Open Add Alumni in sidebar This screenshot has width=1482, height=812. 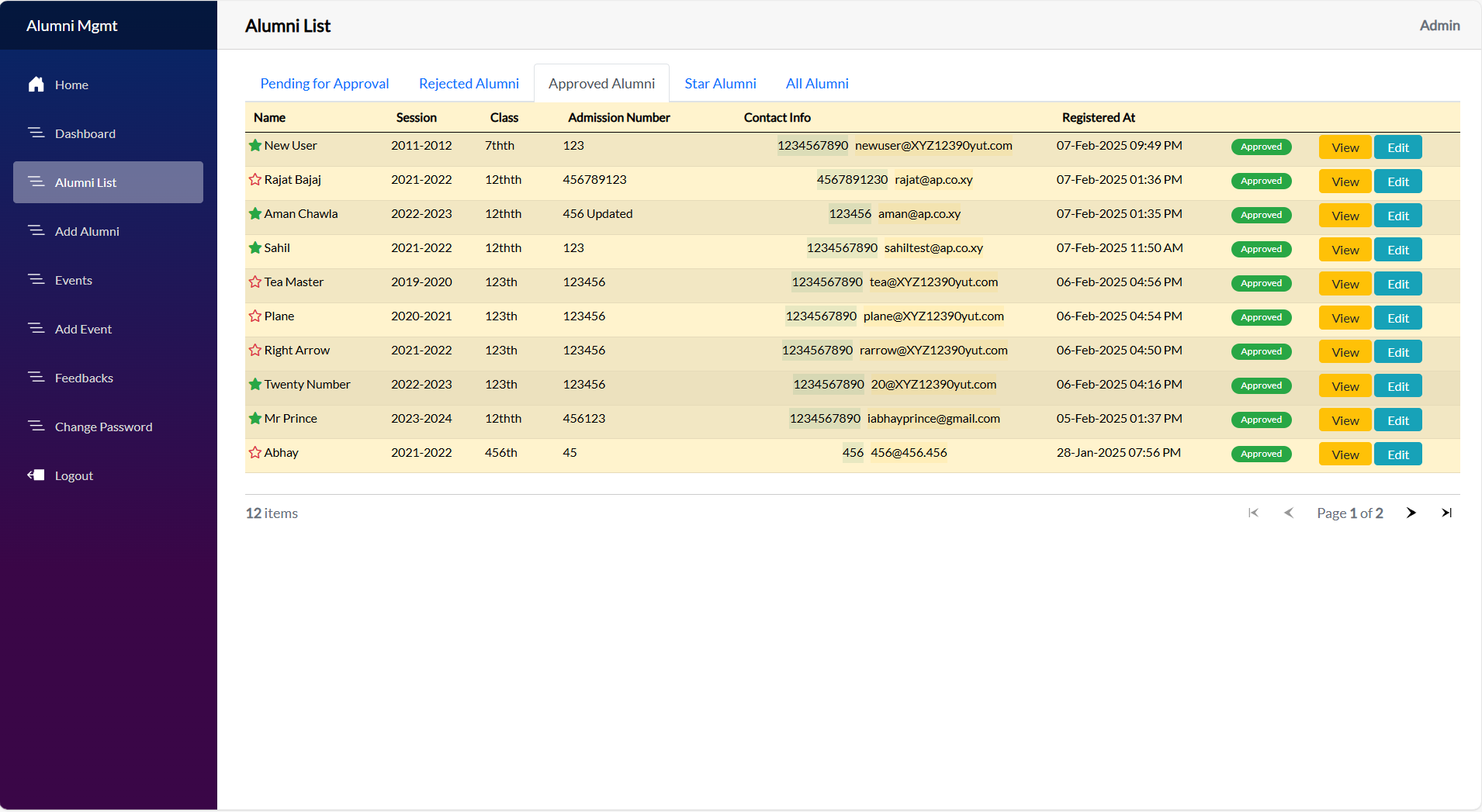click(87, 231)
